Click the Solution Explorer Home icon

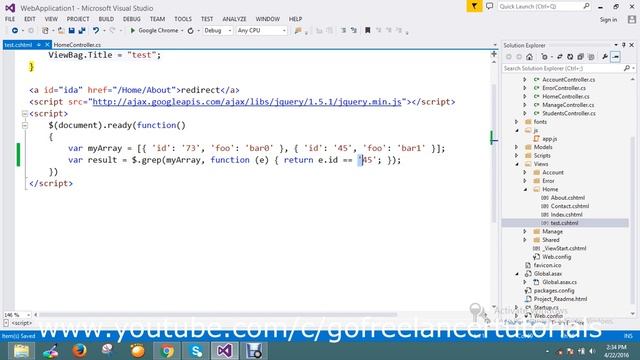click(x=529, y=57)
